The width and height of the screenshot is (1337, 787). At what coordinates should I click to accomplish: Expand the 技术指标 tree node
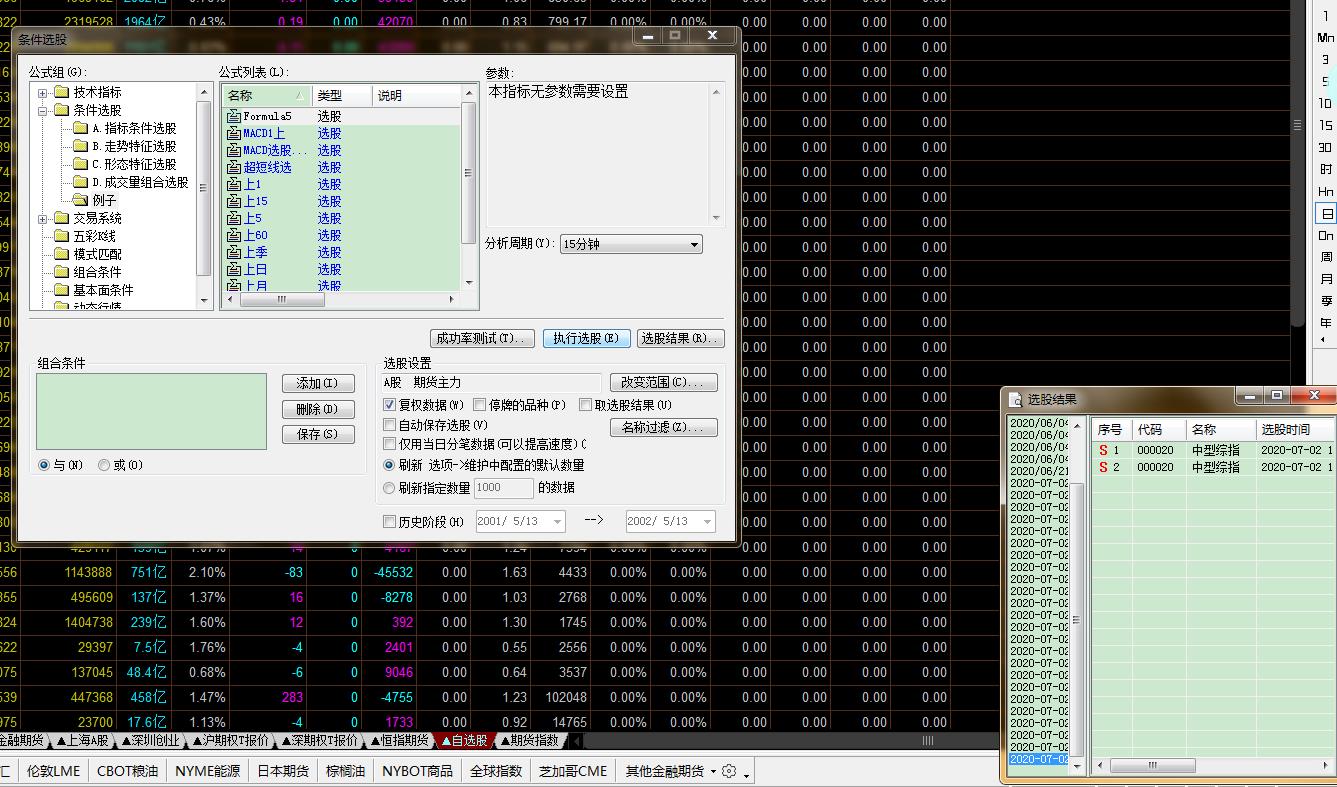tap(43, 93)
